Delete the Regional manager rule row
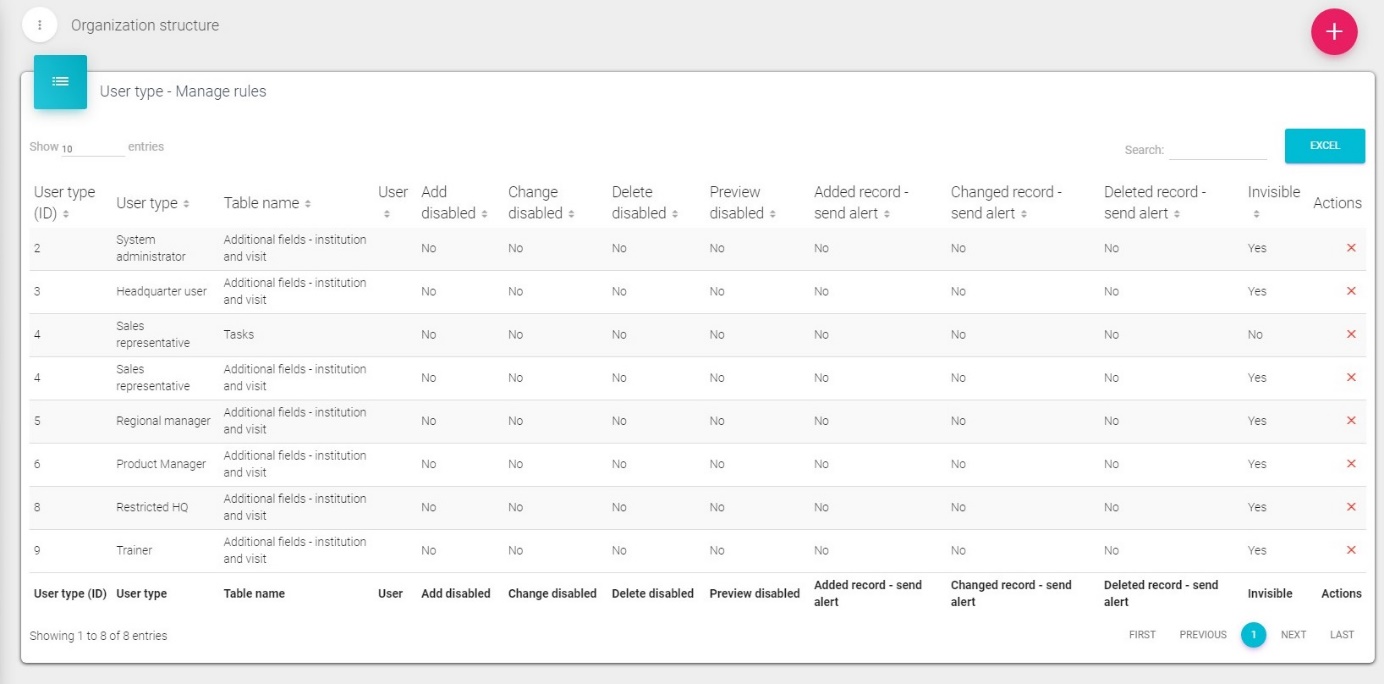The image size is (1384, 684). (1351, 421)
